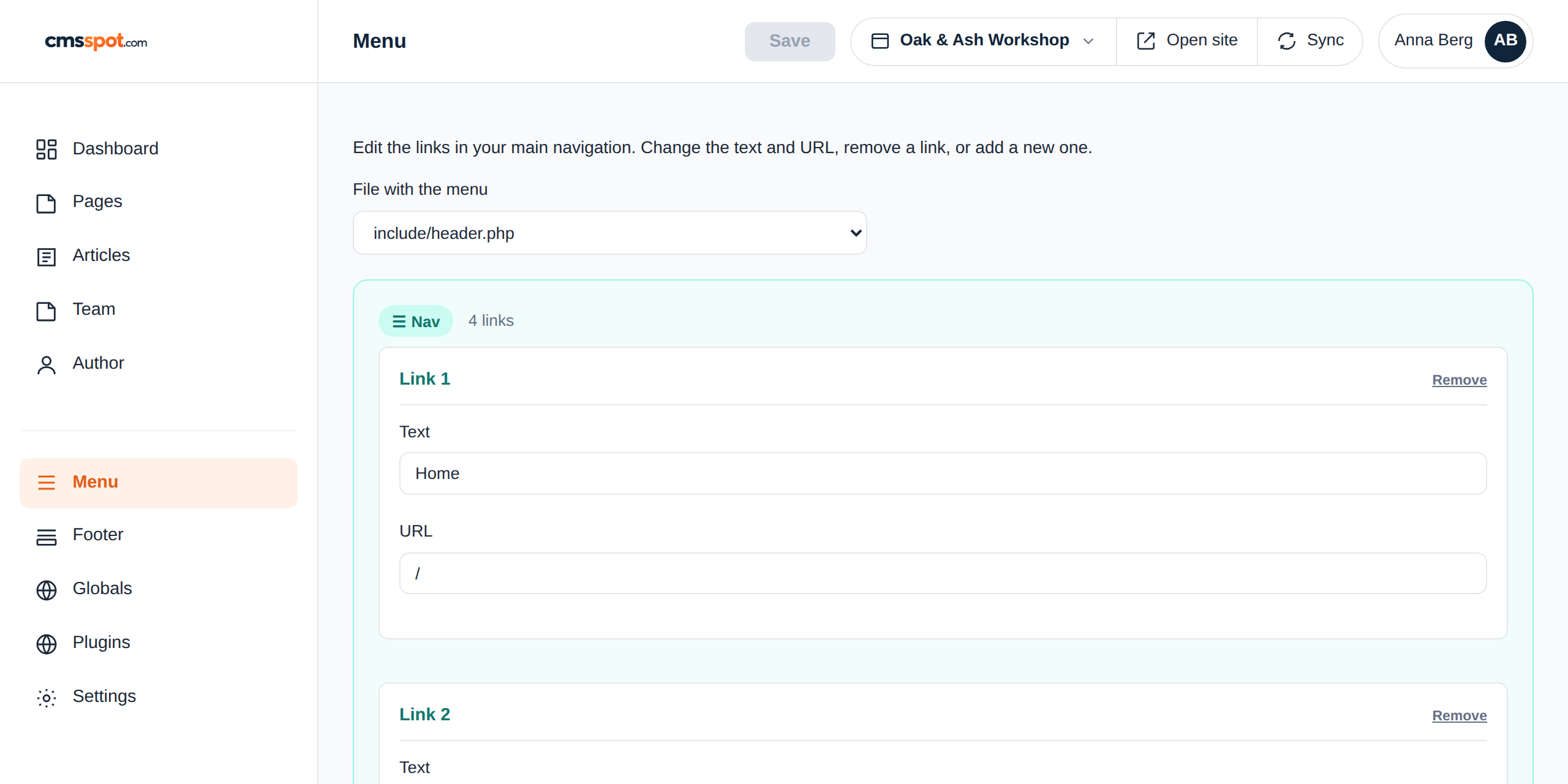Click the Open site external-link icon
The image size is (1568, 784).
click(1145, 41)
